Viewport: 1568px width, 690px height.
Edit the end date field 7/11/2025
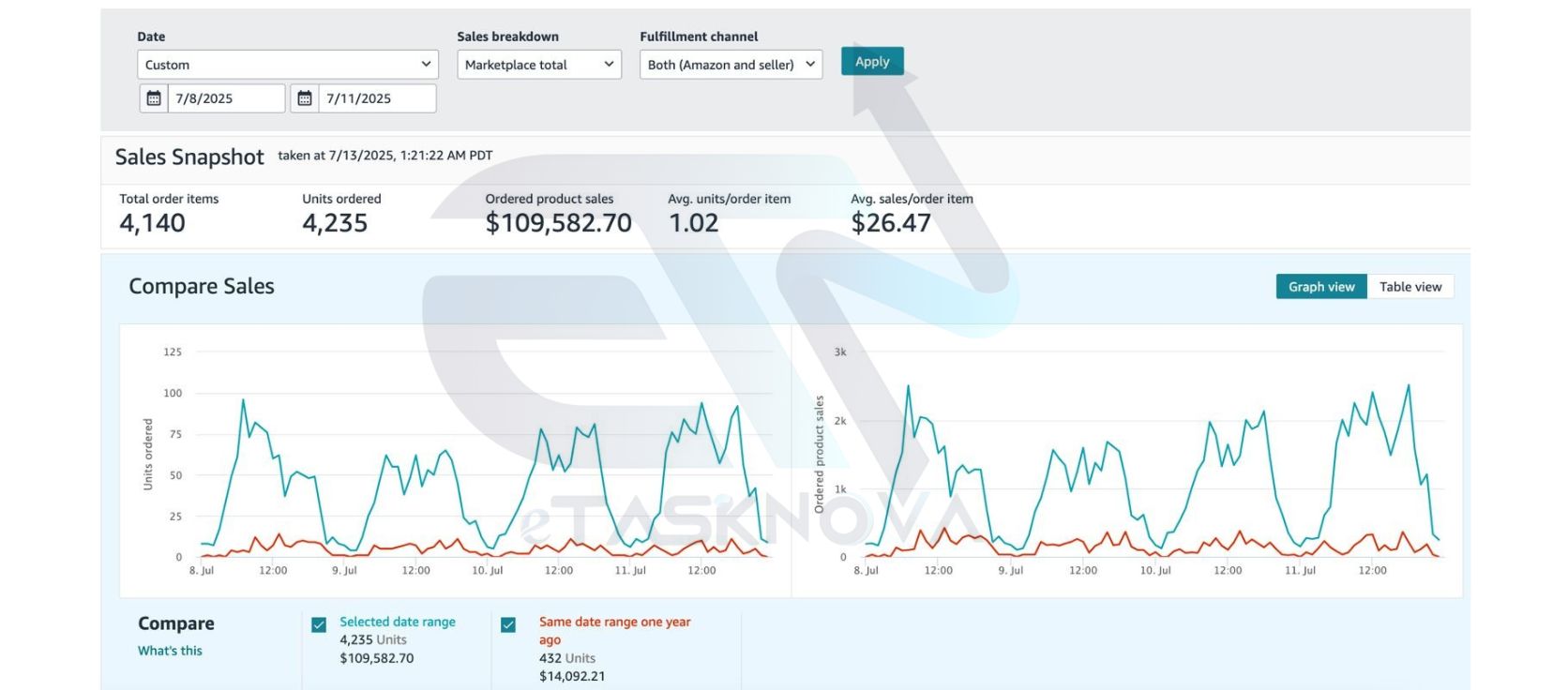[x=377, y=98]
